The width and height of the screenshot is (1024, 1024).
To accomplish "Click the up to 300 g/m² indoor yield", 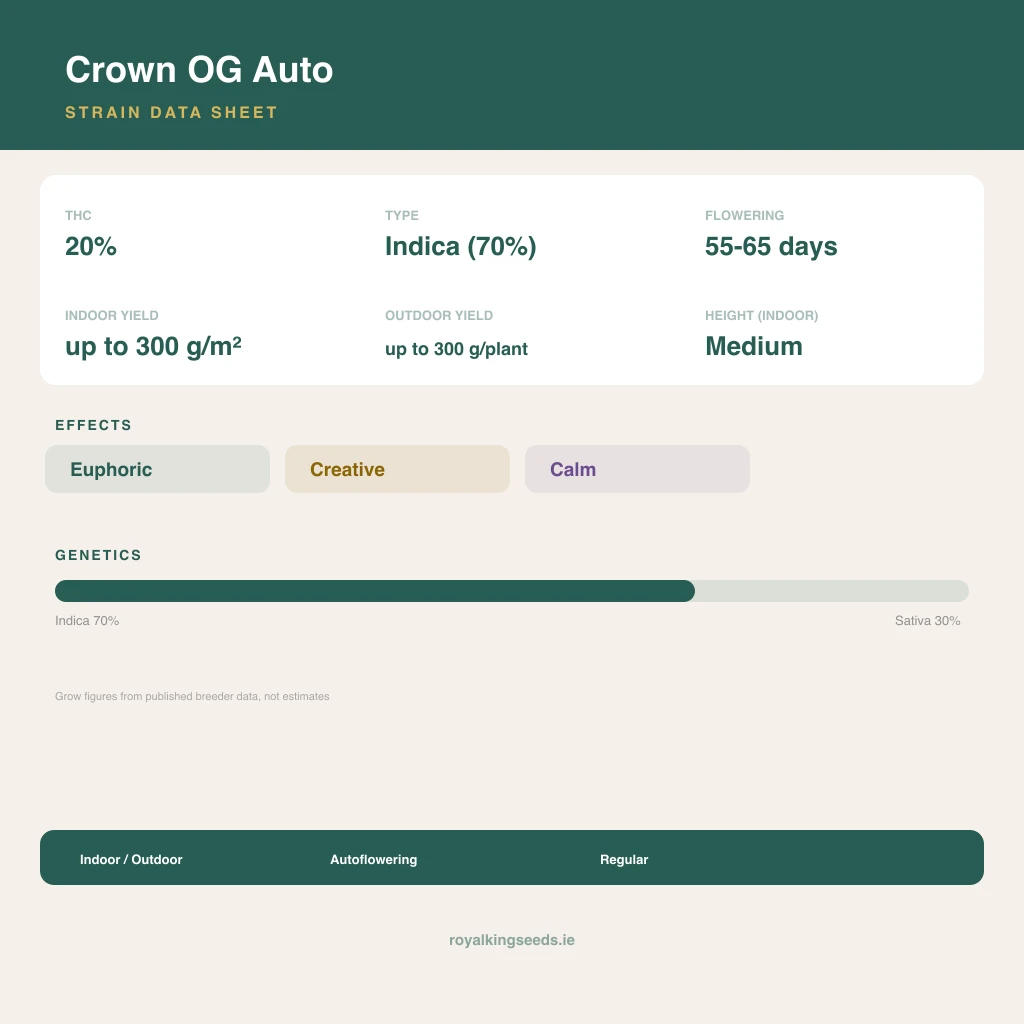I will [153, 346].
